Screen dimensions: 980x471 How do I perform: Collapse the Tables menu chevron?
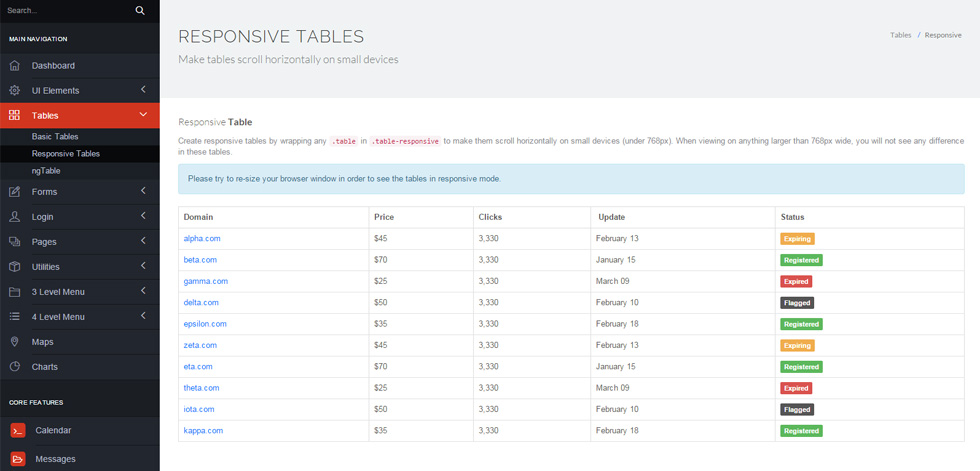pyautogui.click(x=143, y=115)
